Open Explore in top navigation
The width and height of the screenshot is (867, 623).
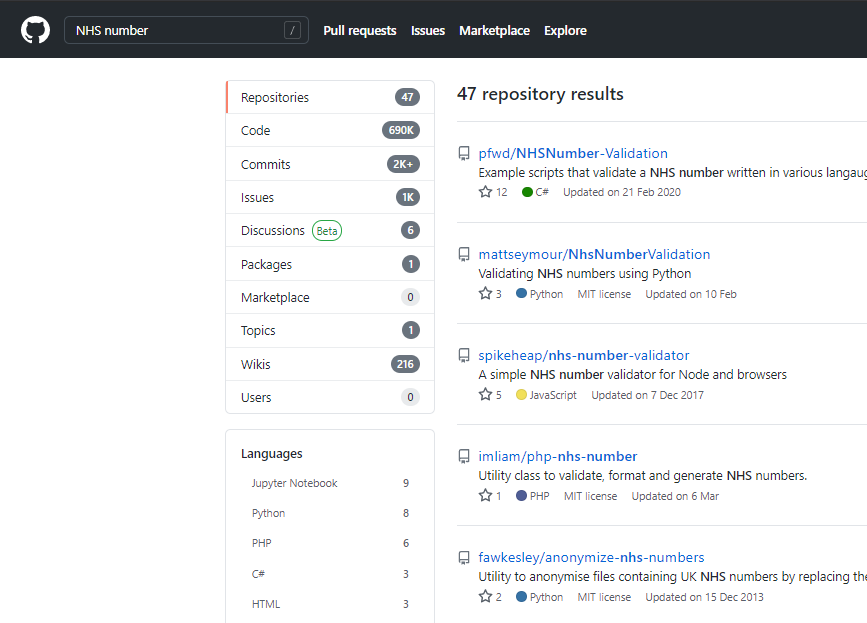[565, 30]
